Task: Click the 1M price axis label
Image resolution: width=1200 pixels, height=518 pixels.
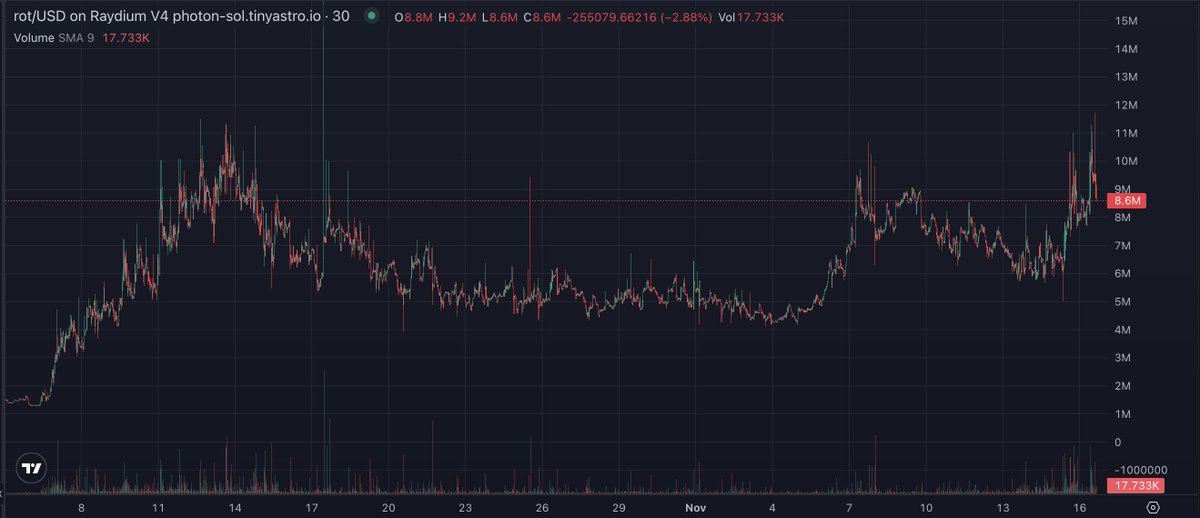Action: (1121, 414)
